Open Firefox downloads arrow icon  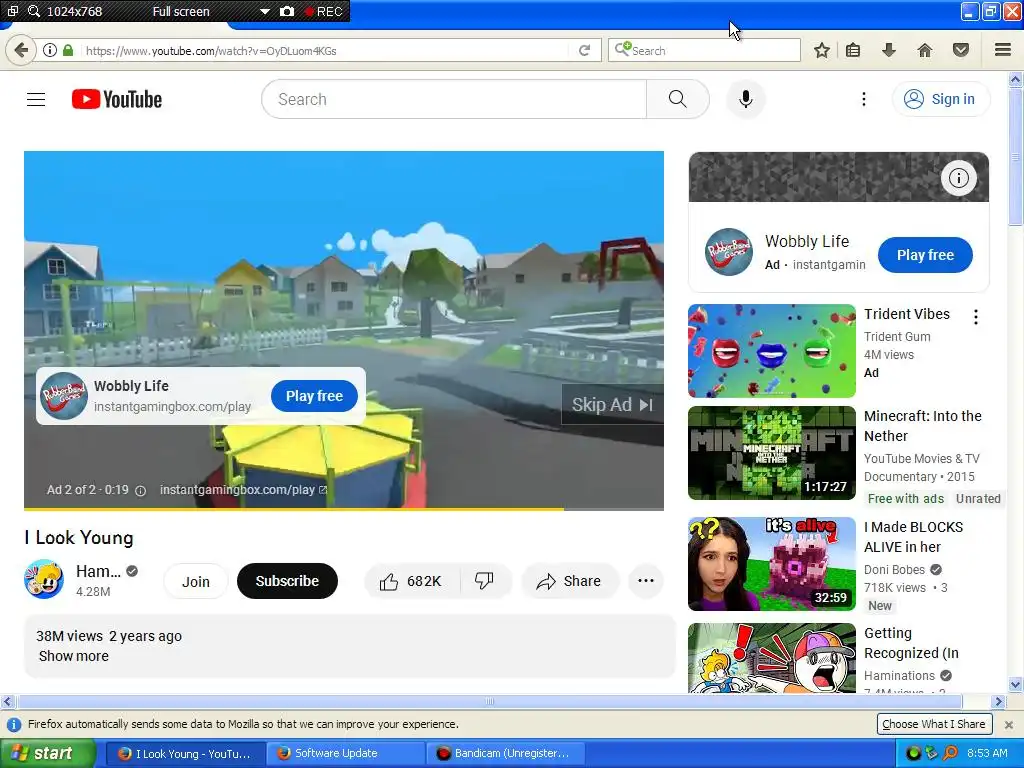(888, 50)
